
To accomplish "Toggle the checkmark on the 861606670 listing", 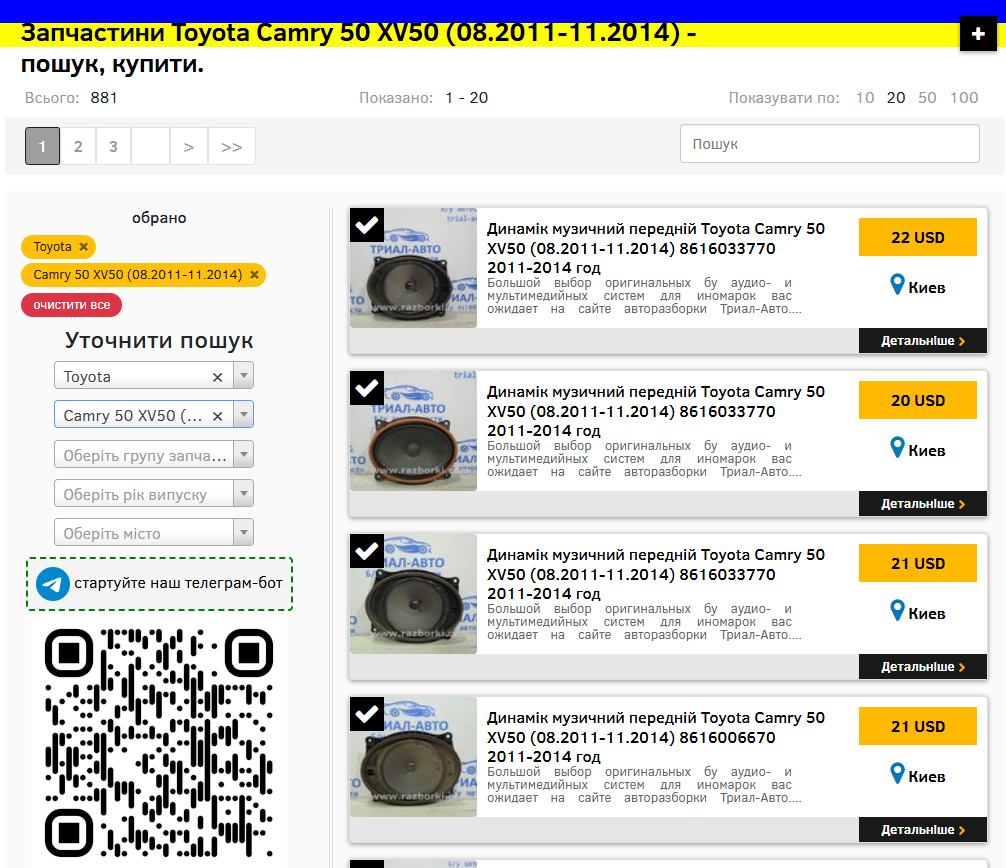I will (367, 714).
